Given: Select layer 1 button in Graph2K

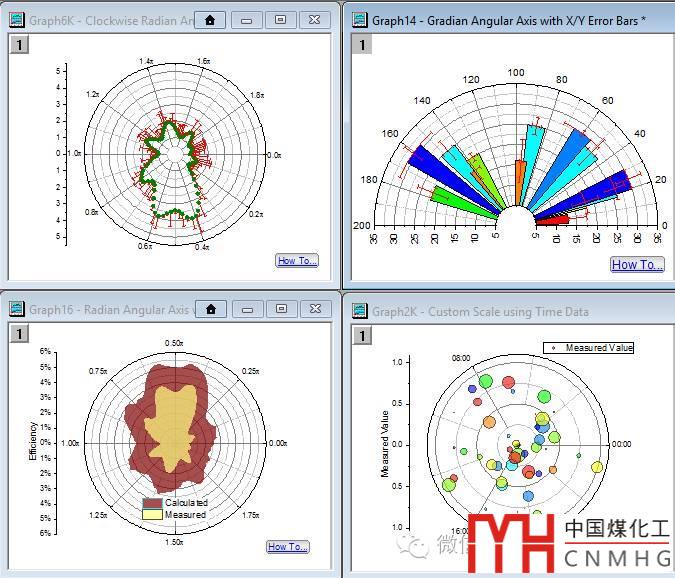Looking at the screenshot, I should tap(362, 336).
